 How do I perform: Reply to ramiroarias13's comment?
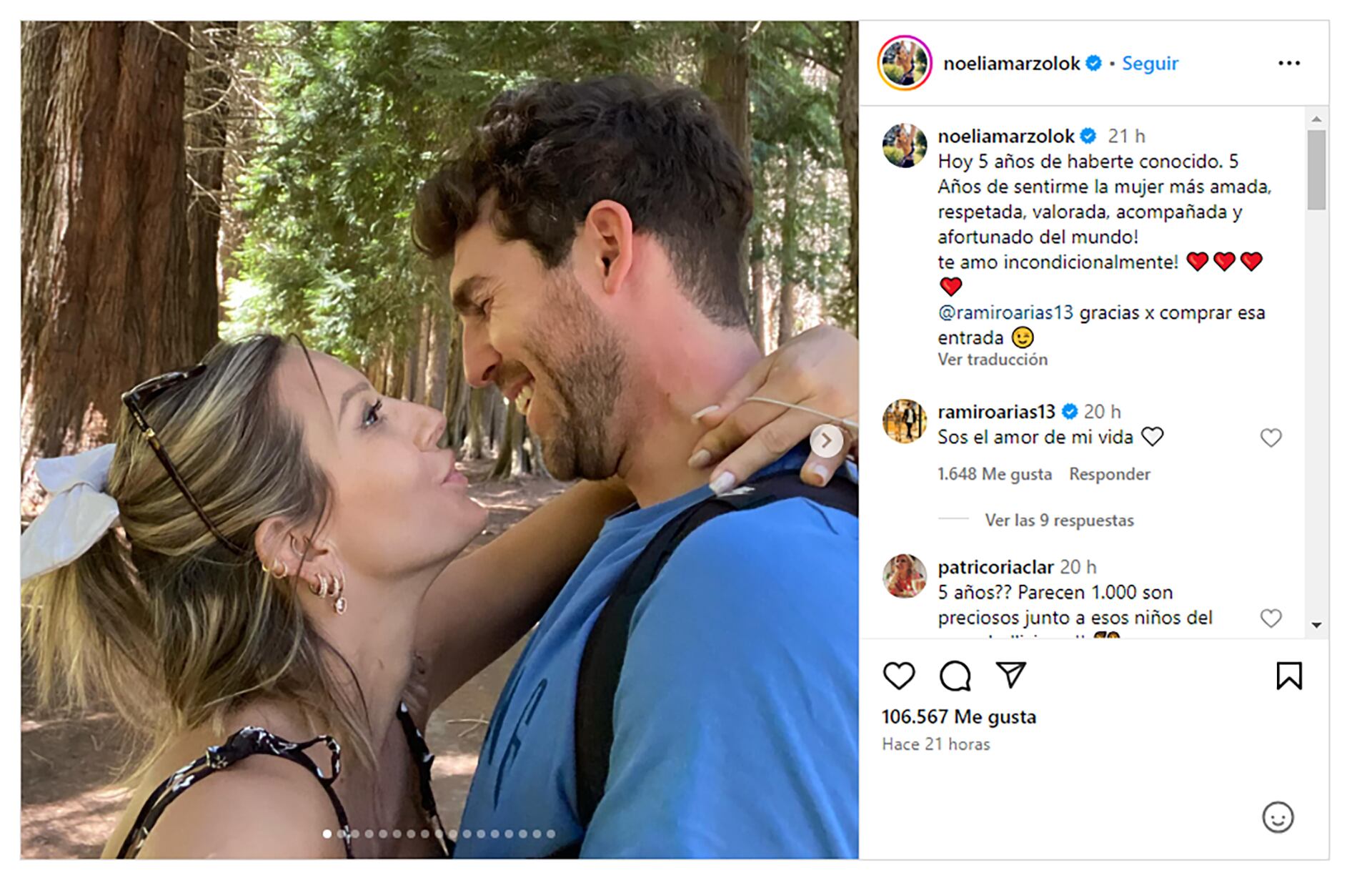(x=1109, y=474)
